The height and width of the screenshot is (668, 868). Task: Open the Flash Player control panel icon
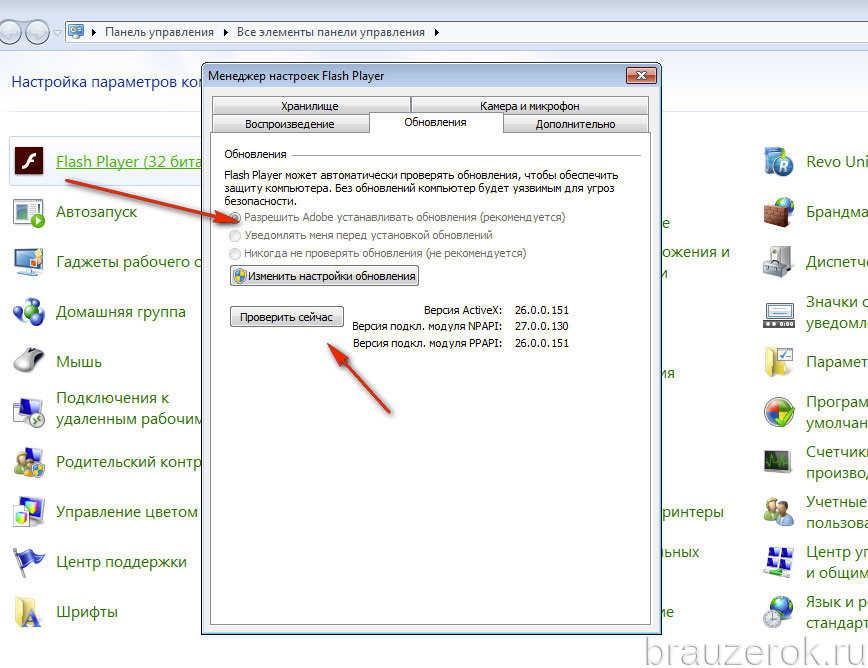(x=29, y=161)
